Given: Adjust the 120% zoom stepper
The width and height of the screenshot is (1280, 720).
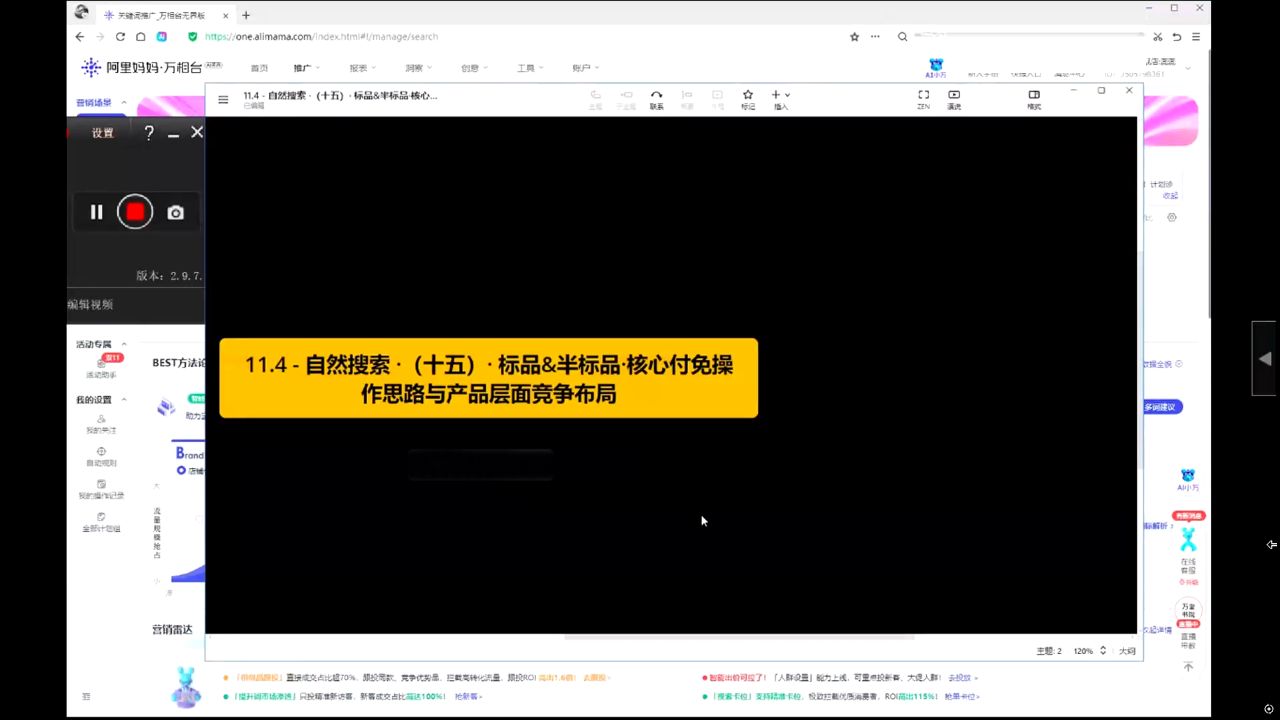Looking at the screenshot, I should (x=1103, y=651).
